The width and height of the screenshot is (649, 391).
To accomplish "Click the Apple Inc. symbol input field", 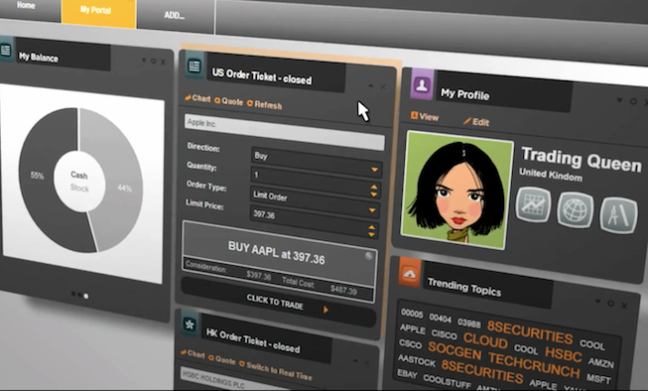I will pos(284,132).
